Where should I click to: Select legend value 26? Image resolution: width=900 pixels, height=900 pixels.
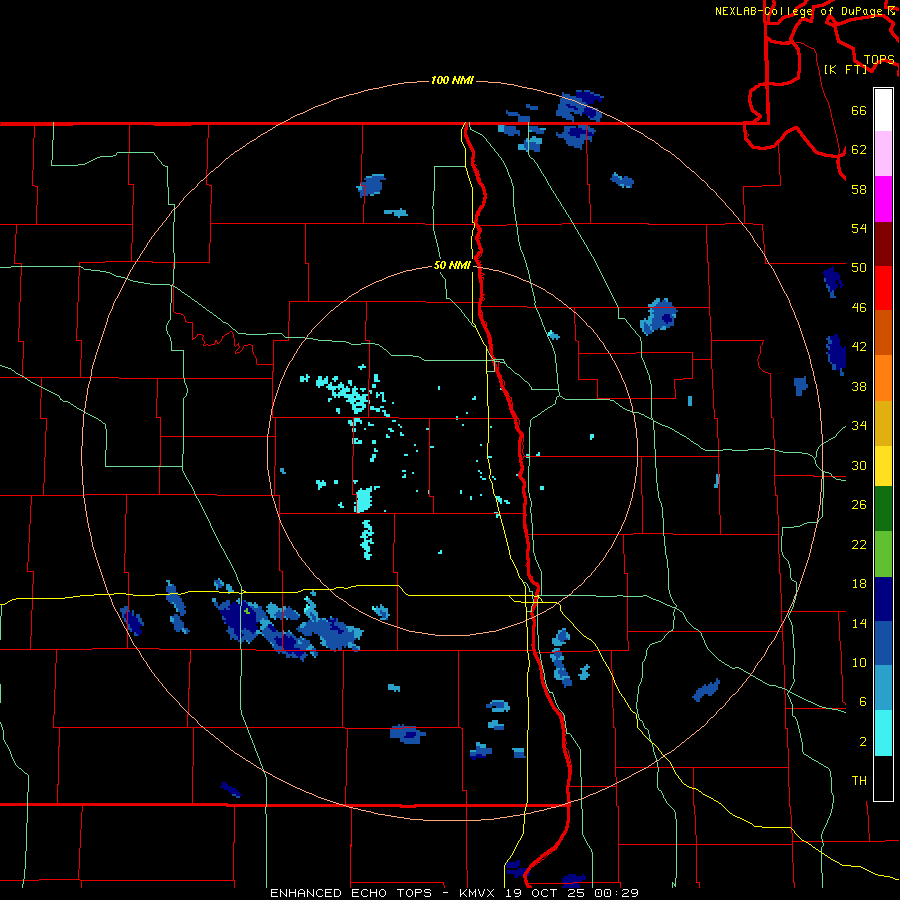859,505
